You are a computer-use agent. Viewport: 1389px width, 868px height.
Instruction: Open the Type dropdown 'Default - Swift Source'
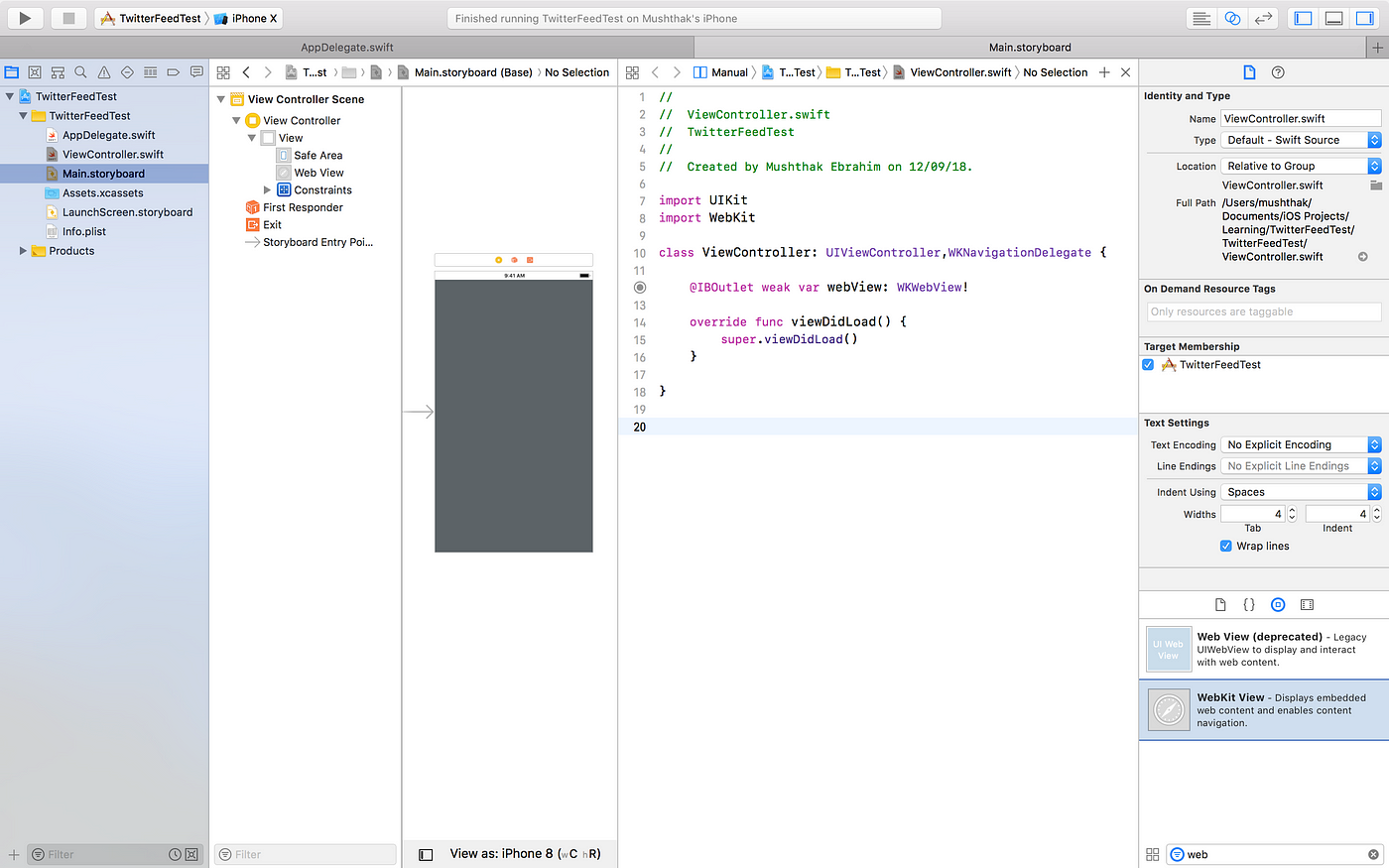pos(1301,140)
